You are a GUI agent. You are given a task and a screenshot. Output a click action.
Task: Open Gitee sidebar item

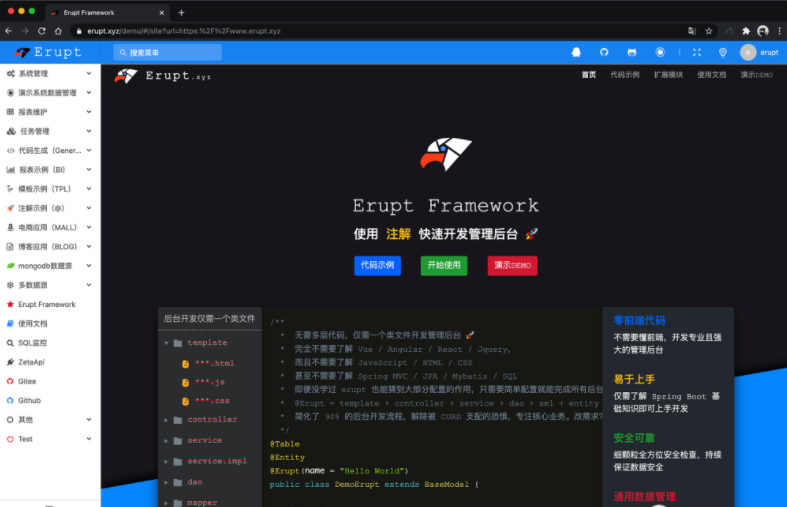[49, 382]
